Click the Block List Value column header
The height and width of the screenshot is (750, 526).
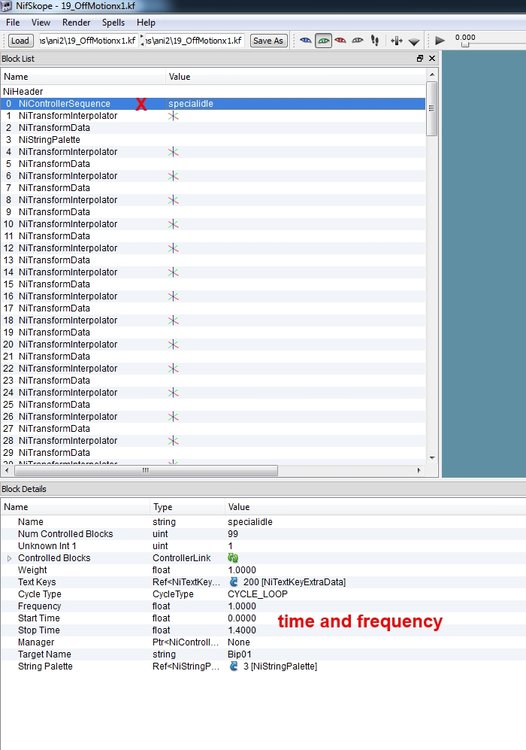(x=296, y=77)
